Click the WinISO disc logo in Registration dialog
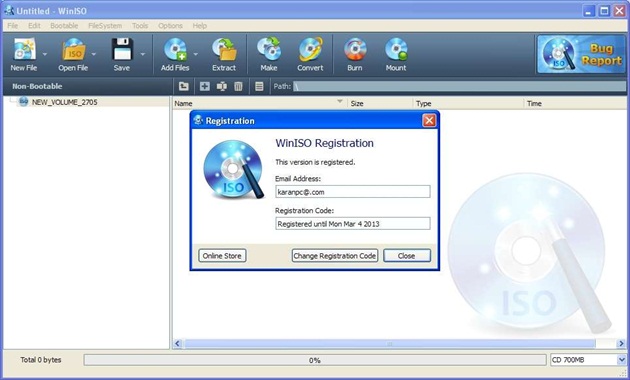630x380 pixels. pyautogui.click(x=234, y=169)
